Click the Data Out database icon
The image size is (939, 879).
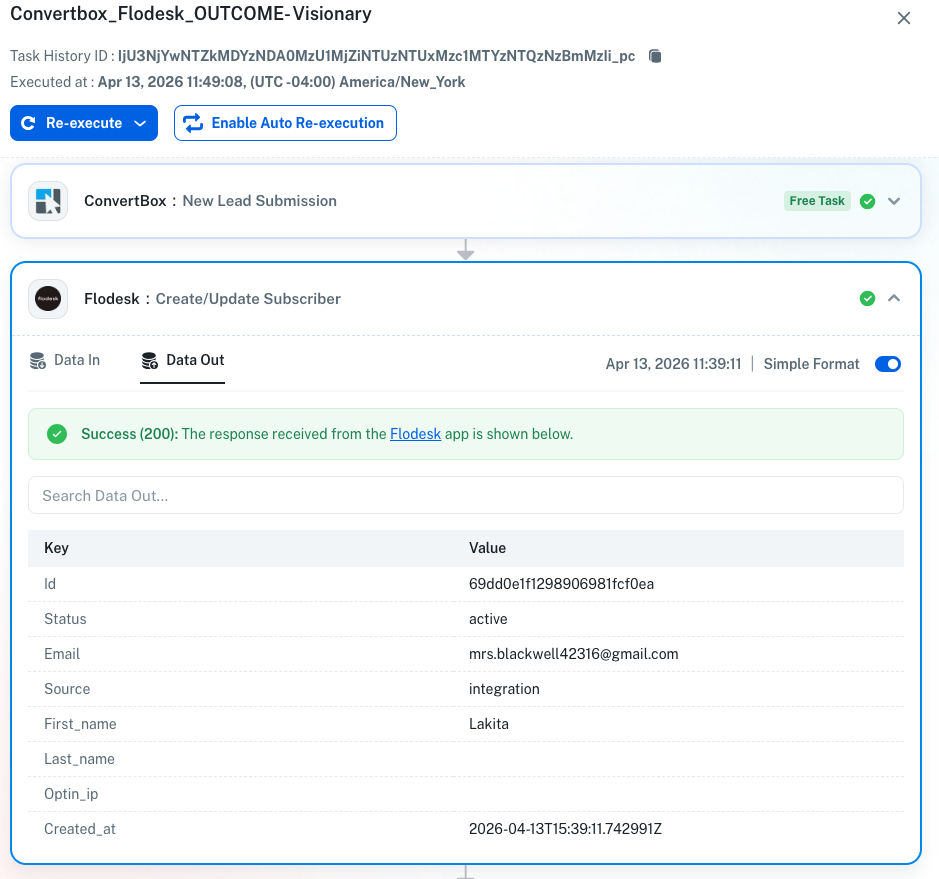coord(150,361)
